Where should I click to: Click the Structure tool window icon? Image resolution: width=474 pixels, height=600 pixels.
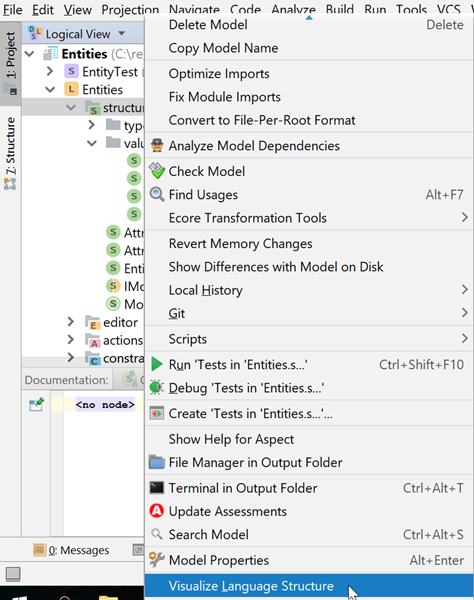[10, 184]
